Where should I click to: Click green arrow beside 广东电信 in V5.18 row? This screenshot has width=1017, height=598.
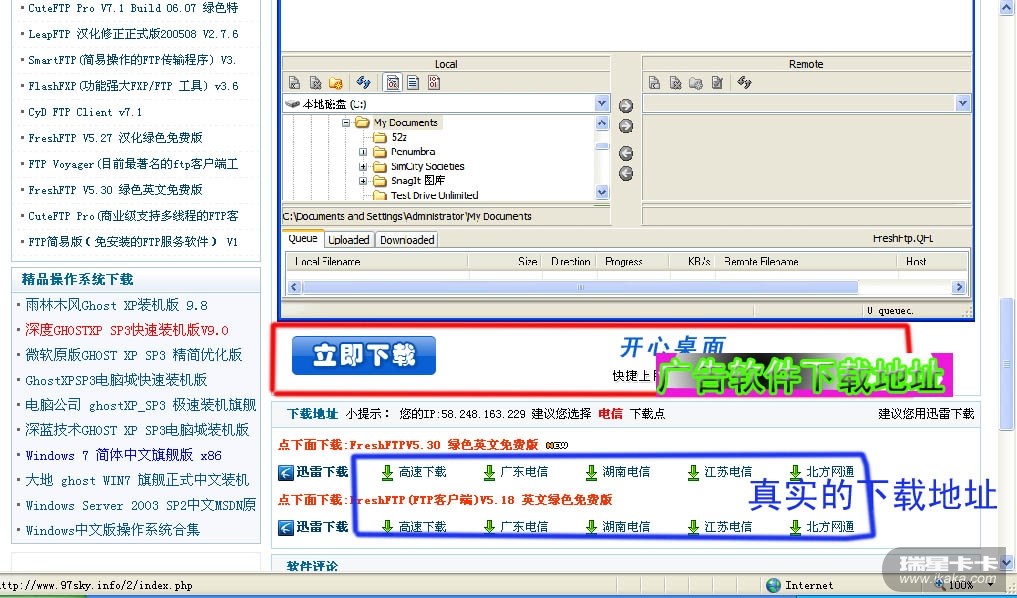pyautogui.click(x=490, y=527)
